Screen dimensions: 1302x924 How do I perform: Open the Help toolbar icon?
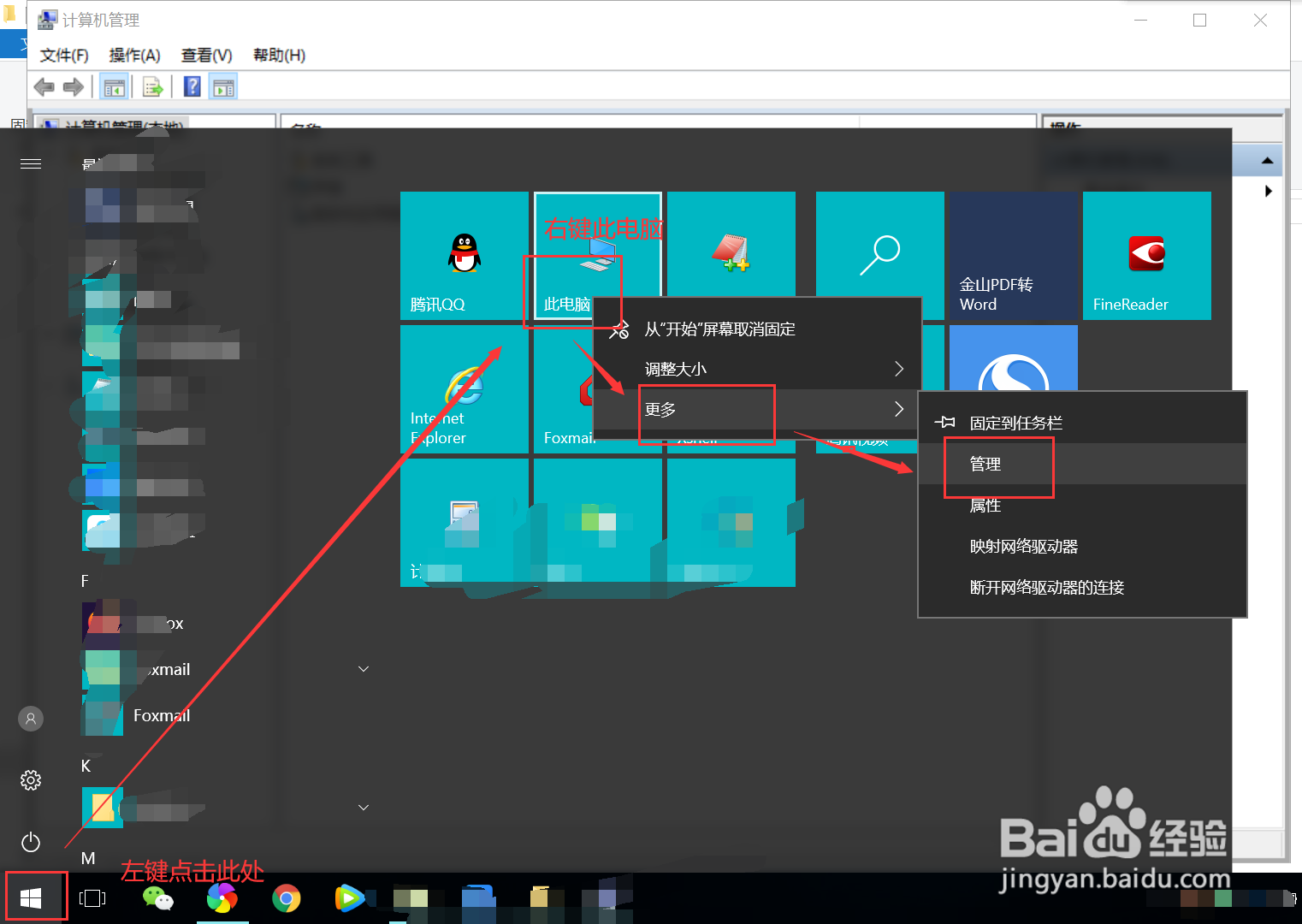(x=192, y=86)
